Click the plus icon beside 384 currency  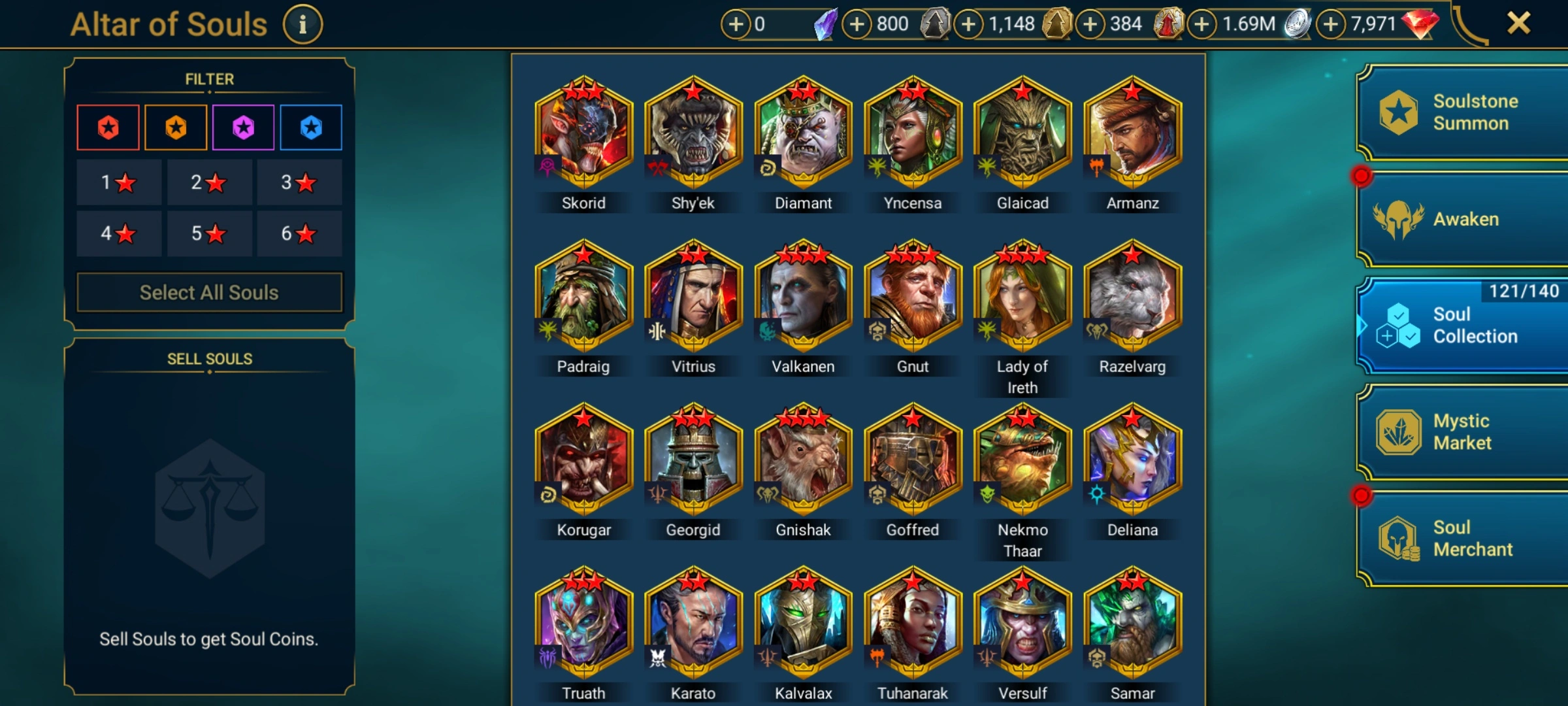1090,24
